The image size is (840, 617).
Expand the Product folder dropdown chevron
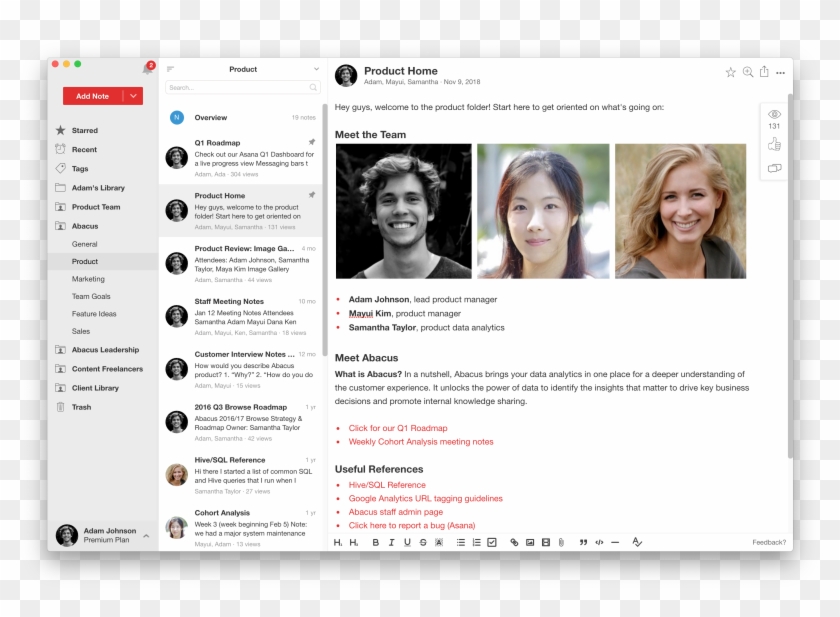tap(316, 69)
